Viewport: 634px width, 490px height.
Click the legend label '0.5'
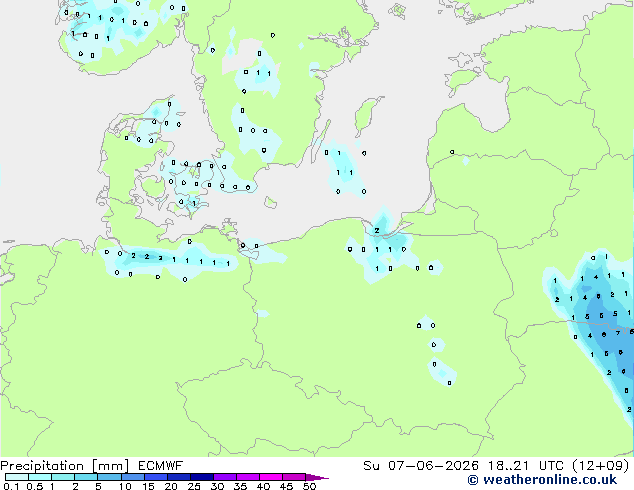pyautogui.click(x=35, y=486)
